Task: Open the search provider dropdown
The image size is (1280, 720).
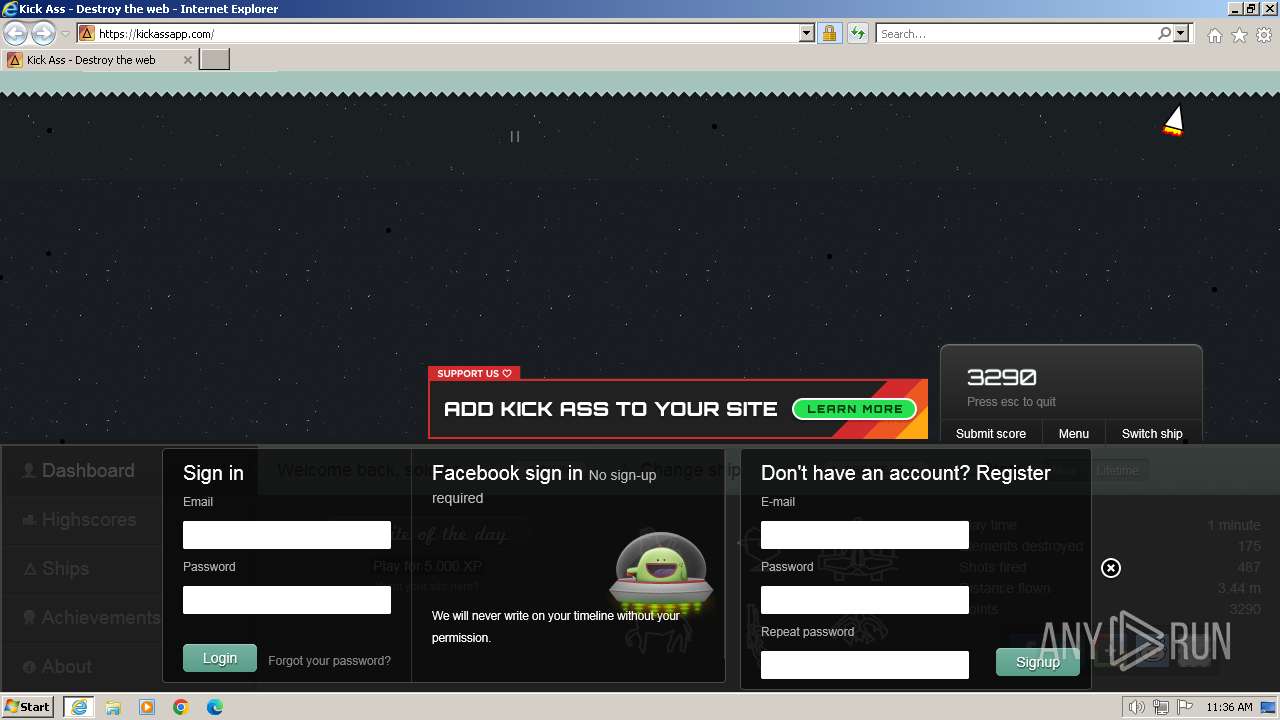Action: (x=1181, y=33)
